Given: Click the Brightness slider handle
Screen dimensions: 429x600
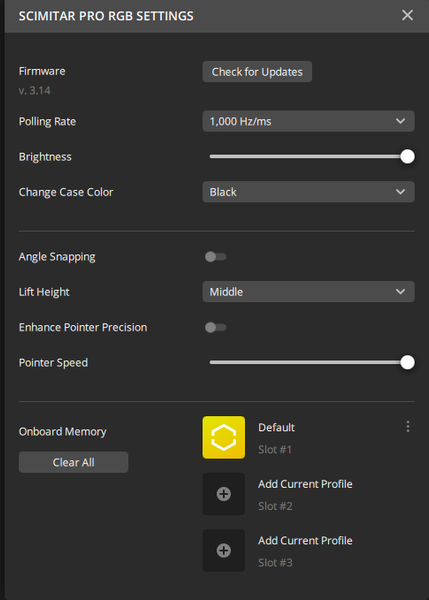Looking at the screenshot, I should [x=407, y=157].
